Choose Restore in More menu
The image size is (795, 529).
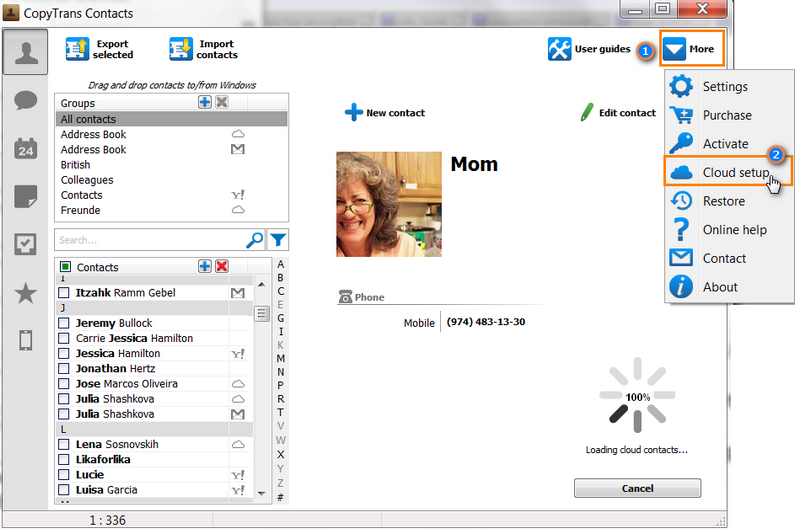[x=729, y=201]
